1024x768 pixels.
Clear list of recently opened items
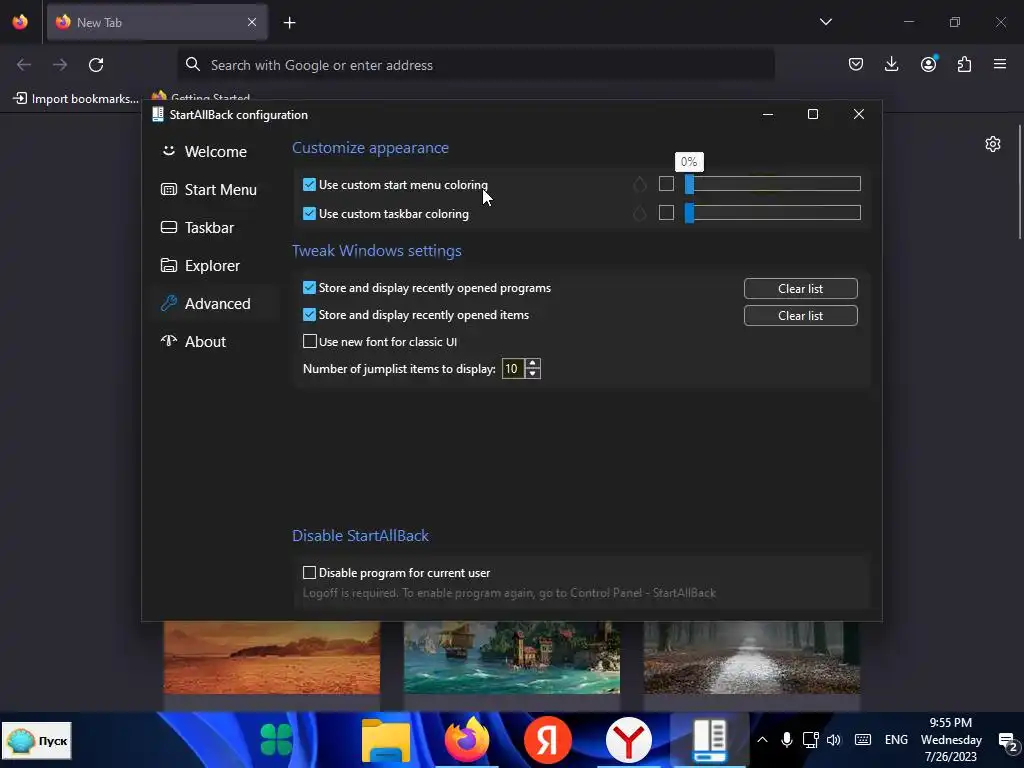point(801,315)
